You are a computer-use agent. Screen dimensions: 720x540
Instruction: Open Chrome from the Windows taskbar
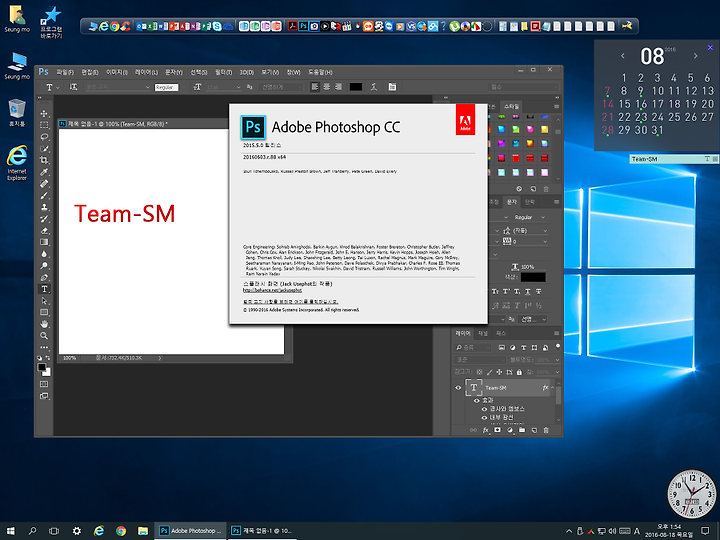(121, 531)
